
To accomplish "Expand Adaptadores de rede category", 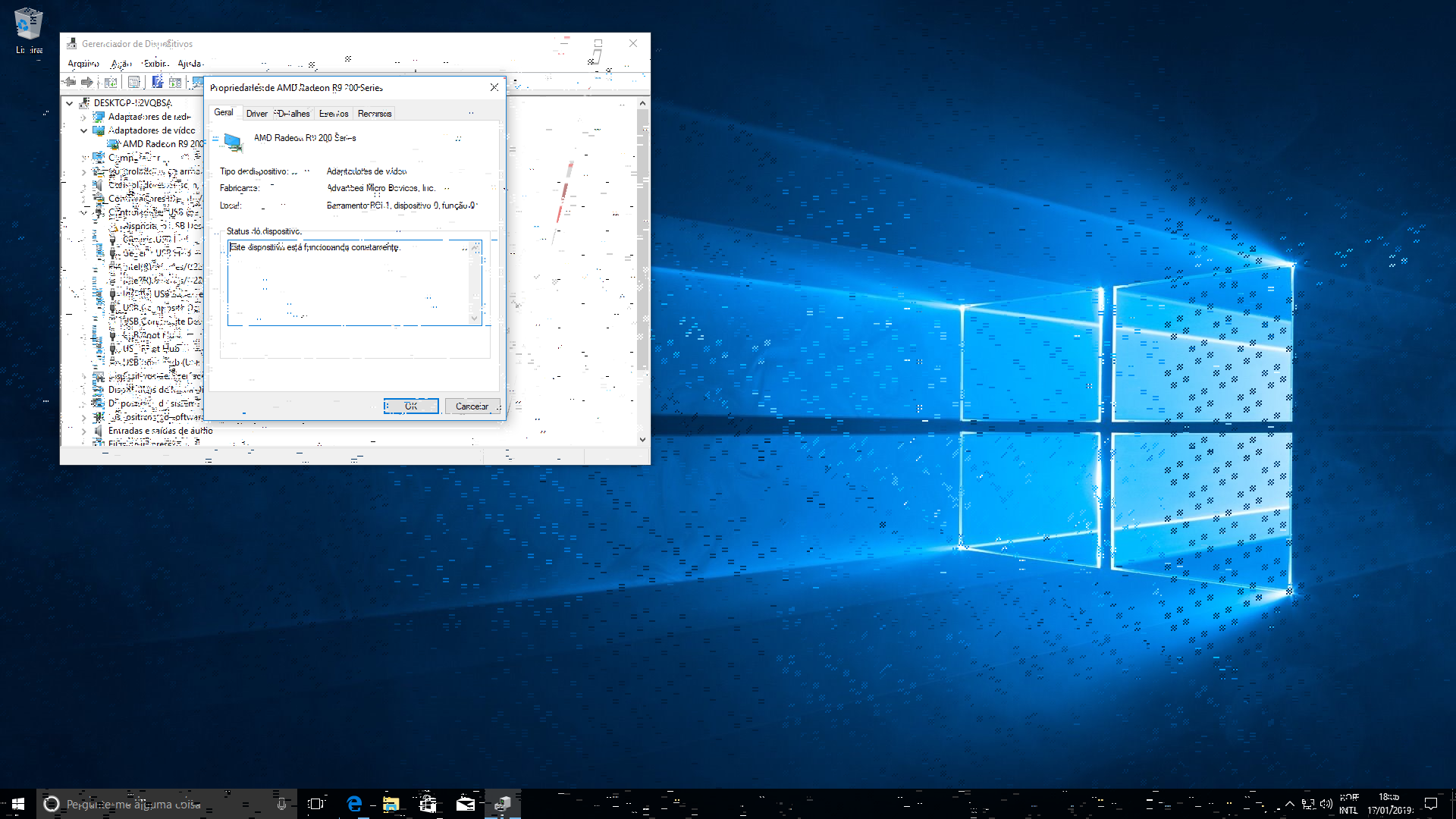I will tap(83, 117).
